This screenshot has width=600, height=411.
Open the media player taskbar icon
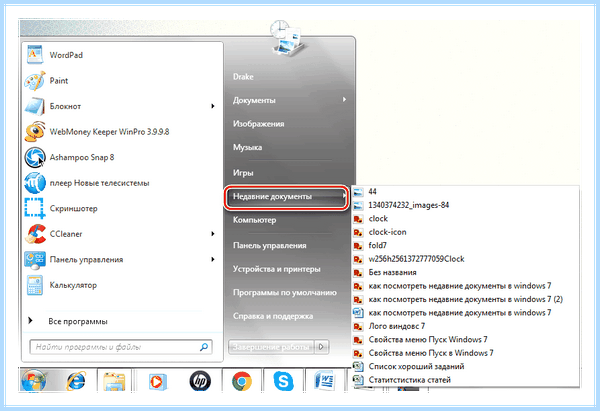click(157, 381)
